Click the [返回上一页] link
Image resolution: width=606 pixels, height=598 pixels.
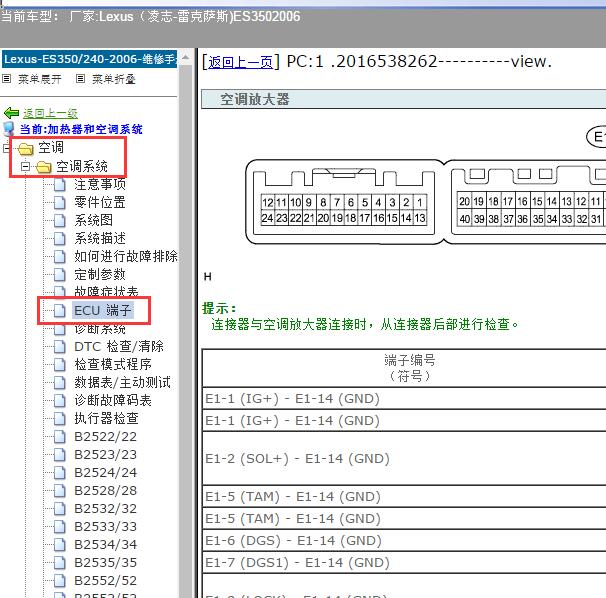pos(240,62)
